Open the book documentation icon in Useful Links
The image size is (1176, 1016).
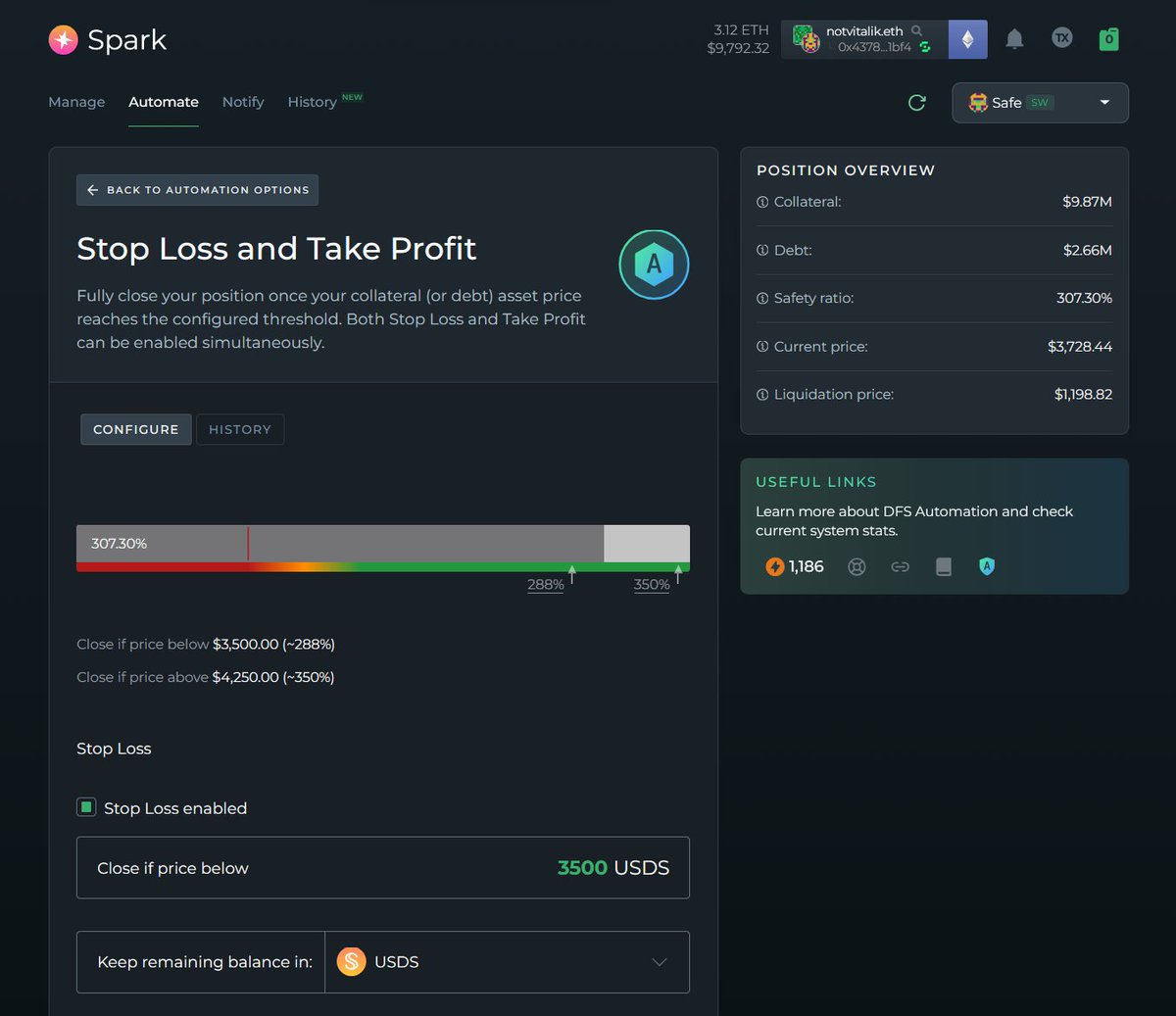944,566
